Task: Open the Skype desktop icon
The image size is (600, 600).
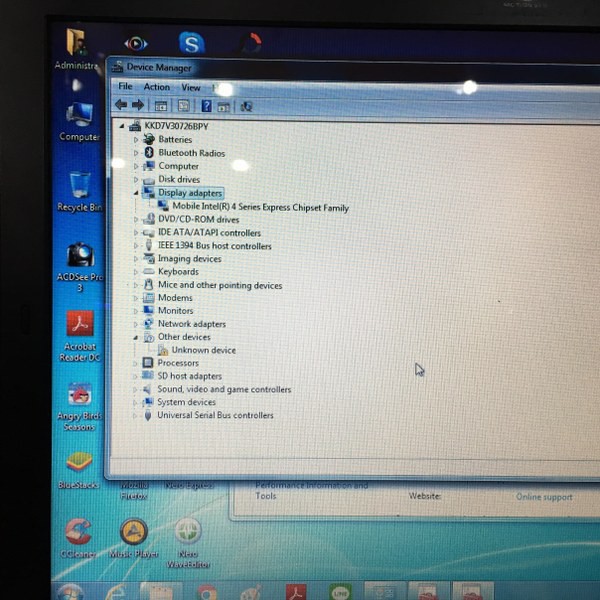Action: pyautogui.click(x=192, y=43)
